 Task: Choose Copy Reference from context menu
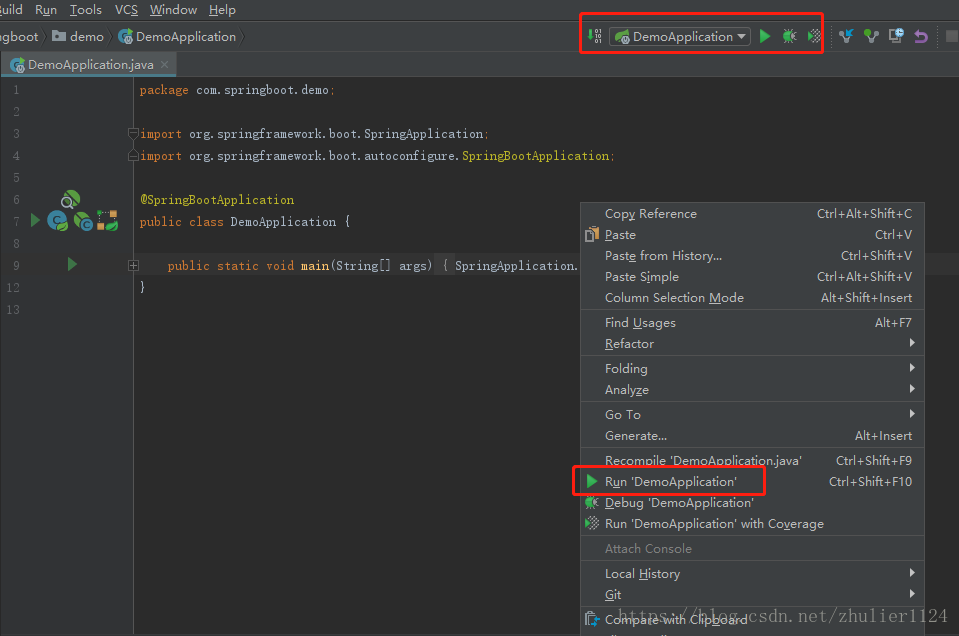tap(752, 214)
